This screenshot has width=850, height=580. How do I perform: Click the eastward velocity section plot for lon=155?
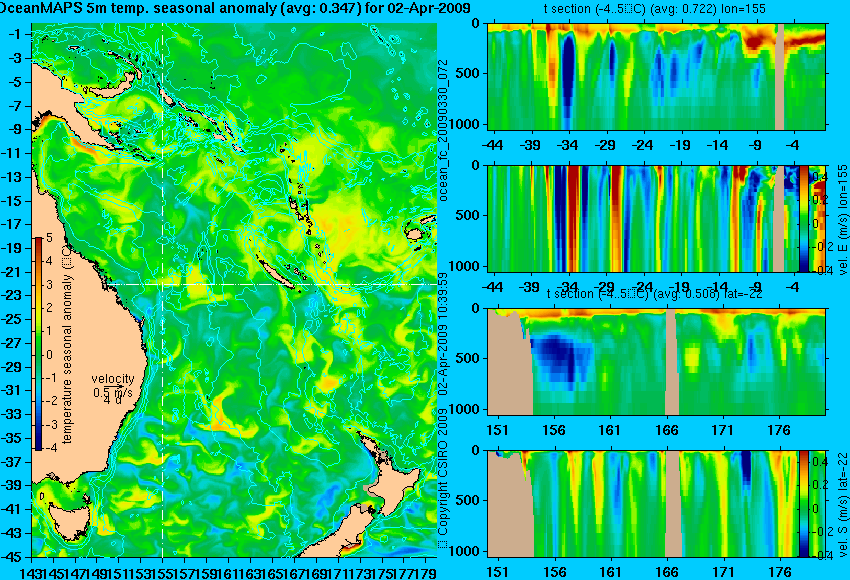[x=656, y=218]
